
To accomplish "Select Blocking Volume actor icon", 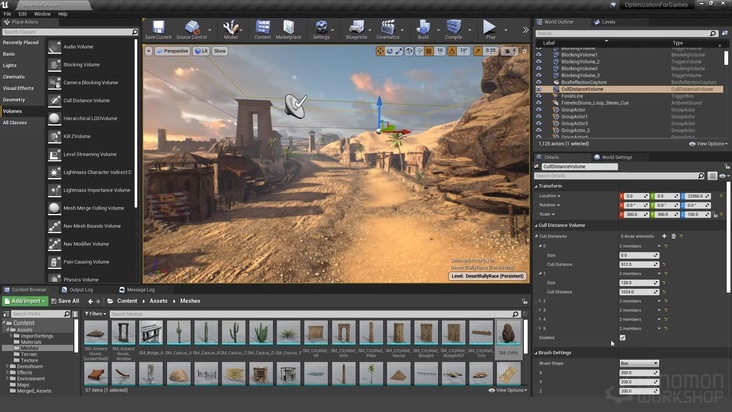I will point(55,64).
